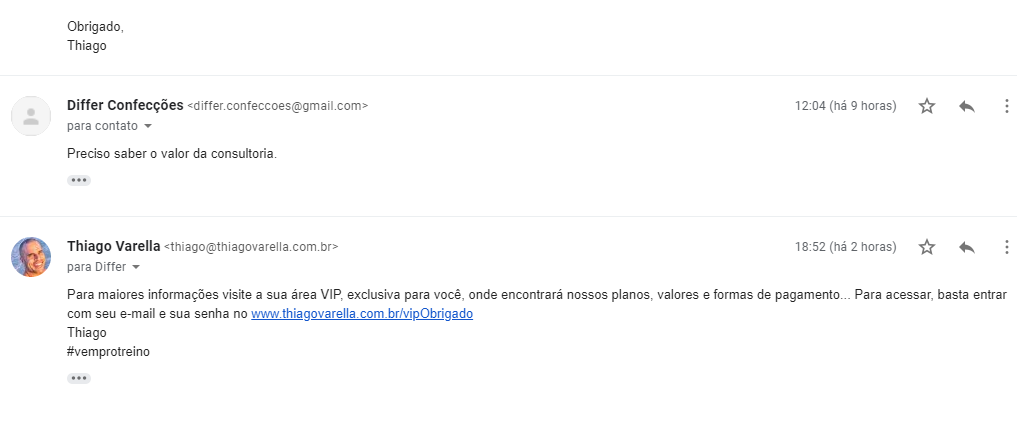1035x426 pixels.
Task: Open more options for Thiago Varella's message
Action: click(x=1006, y=247)
